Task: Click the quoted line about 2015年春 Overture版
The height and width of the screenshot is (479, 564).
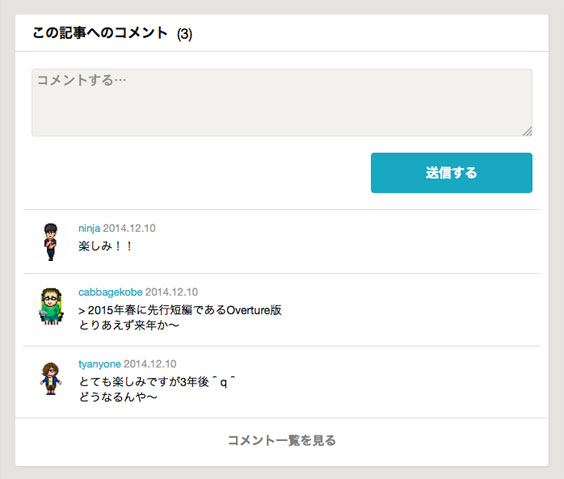Action: click(180, 310)
